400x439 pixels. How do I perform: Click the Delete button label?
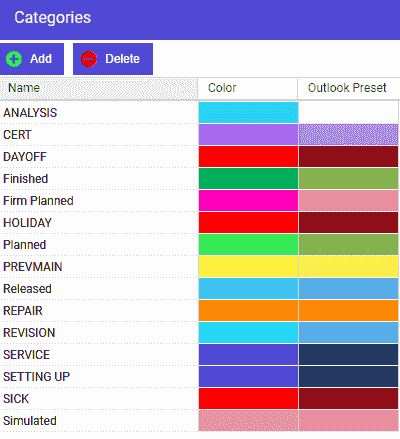[122, 59]
